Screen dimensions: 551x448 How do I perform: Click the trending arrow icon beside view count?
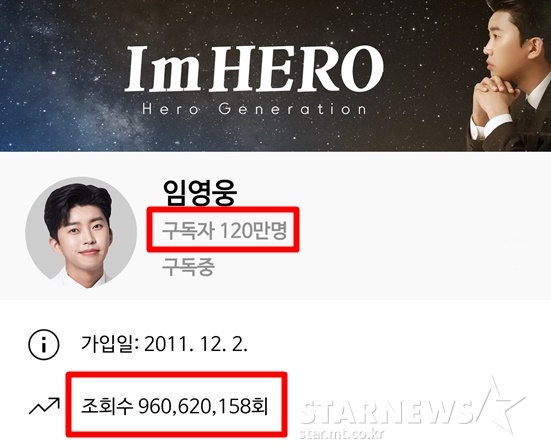tap(44, 406)
